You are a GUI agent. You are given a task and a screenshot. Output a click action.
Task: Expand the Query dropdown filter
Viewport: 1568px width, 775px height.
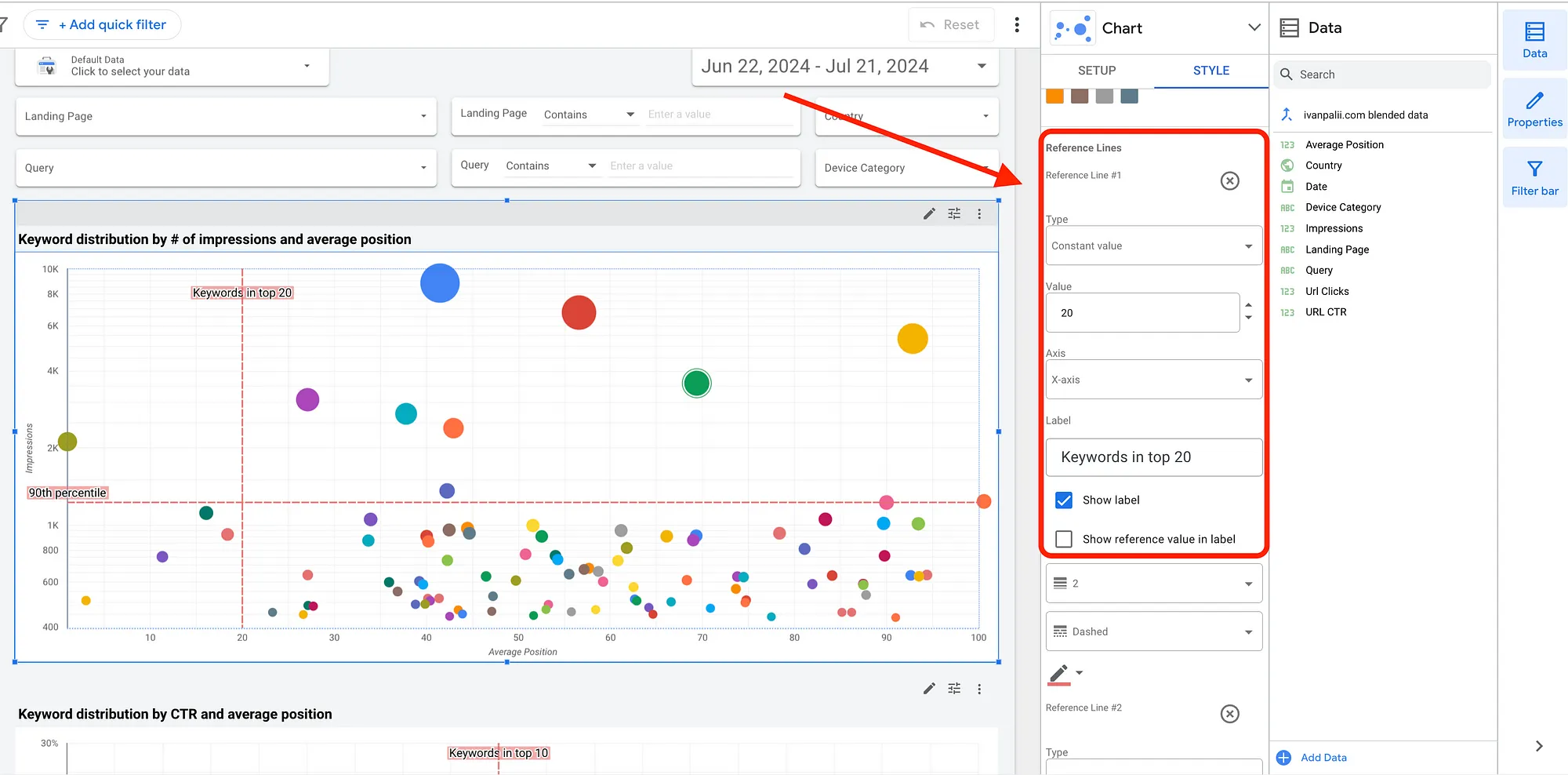point(226,168)
